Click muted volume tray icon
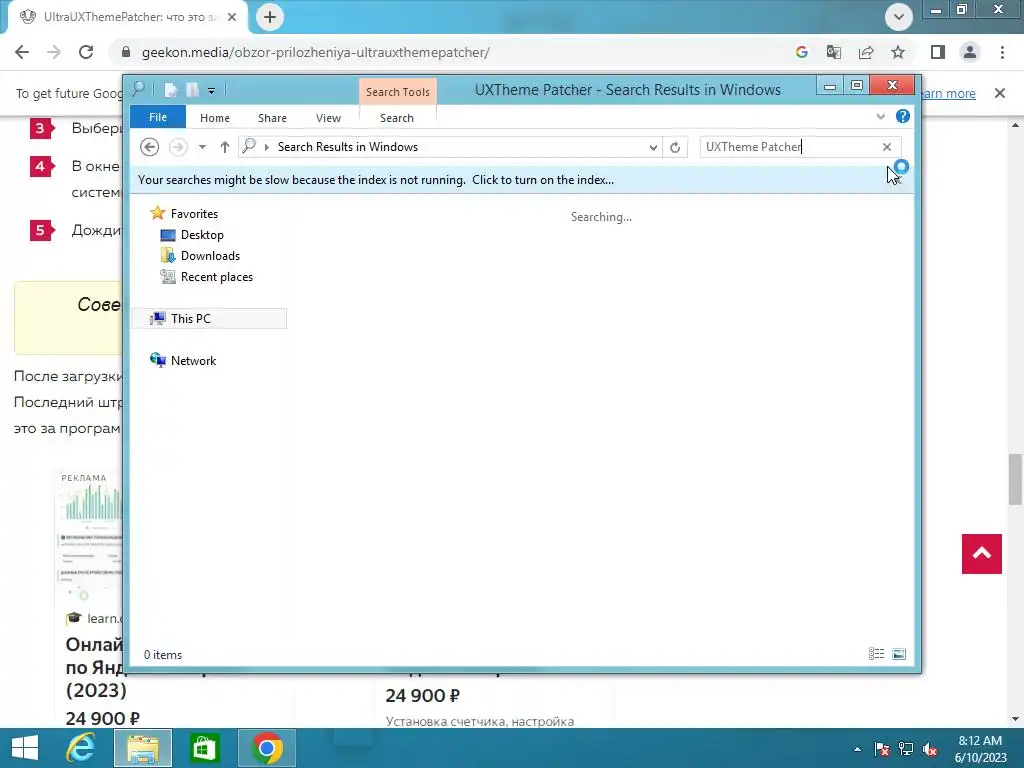This screenshot has width=1024, height=768. coord(930,749)
